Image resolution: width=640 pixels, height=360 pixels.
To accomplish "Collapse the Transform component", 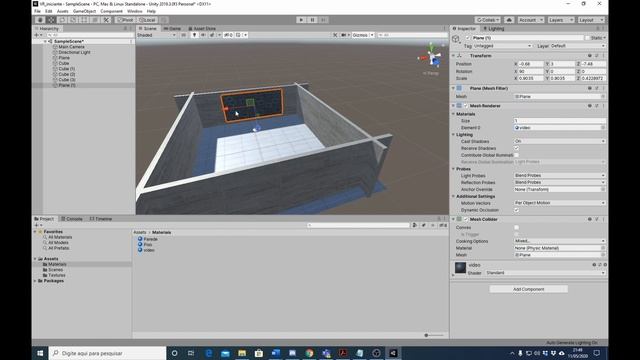I will (x=453, y=56).
